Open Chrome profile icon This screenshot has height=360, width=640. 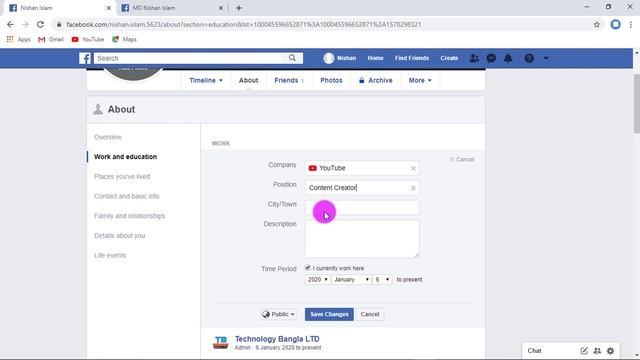[x=616, y=24]
